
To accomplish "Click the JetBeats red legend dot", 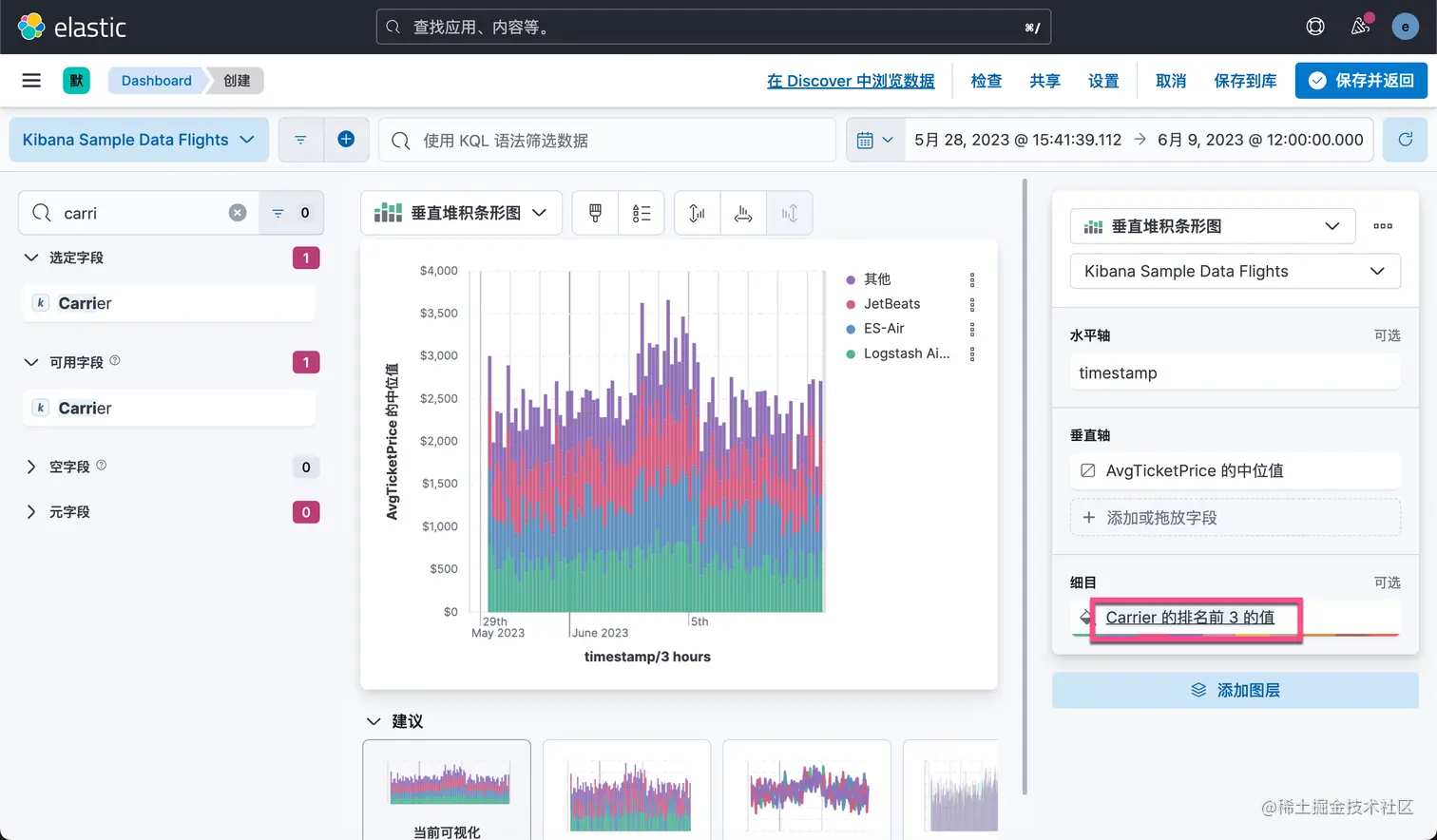I will [x=851, y=304].
